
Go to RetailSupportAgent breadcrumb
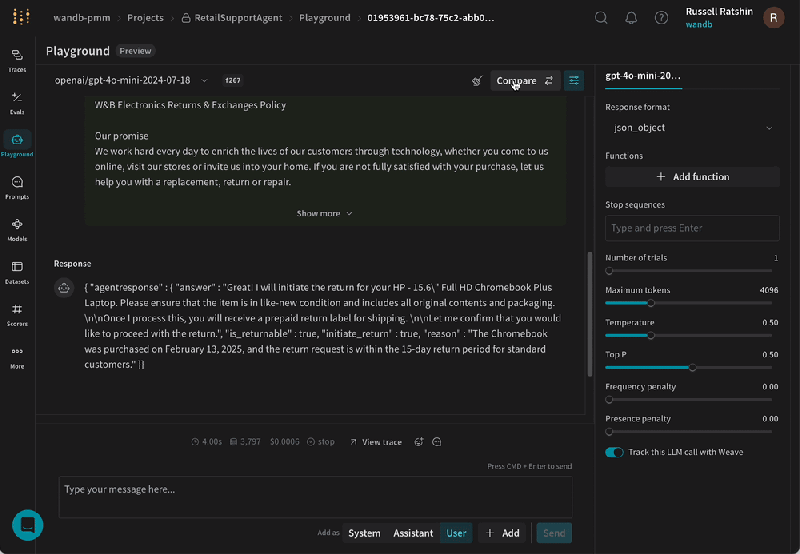pyautogui.click(x=238, y=18)
